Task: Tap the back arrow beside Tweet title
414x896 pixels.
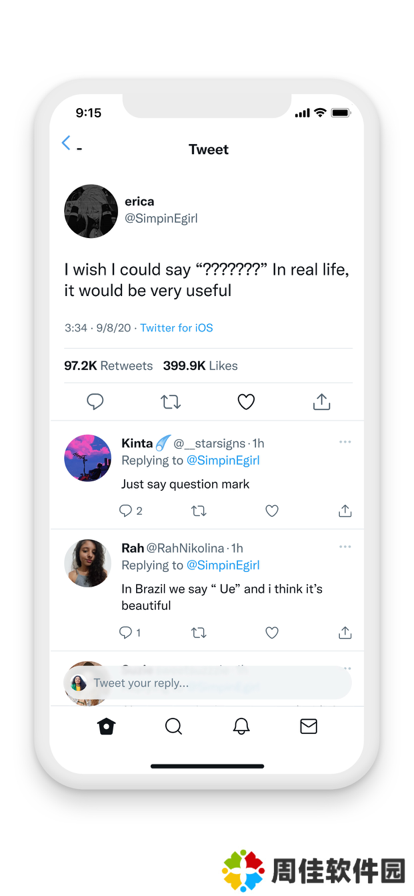Action: point(66,143)
